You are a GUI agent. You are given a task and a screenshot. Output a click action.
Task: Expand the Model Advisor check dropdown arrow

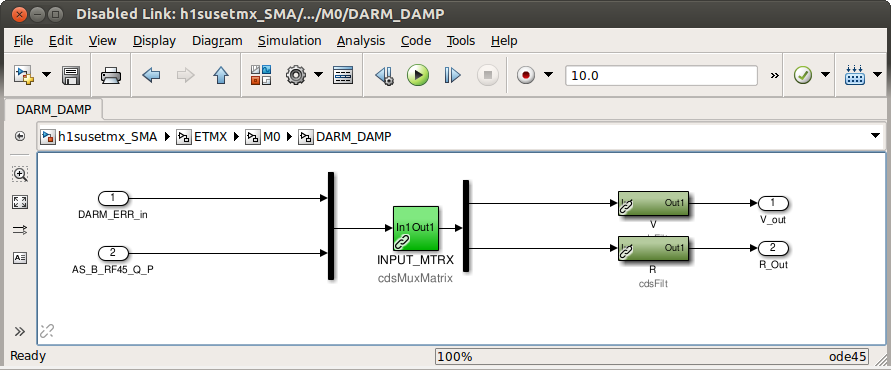tap(825, 75)
